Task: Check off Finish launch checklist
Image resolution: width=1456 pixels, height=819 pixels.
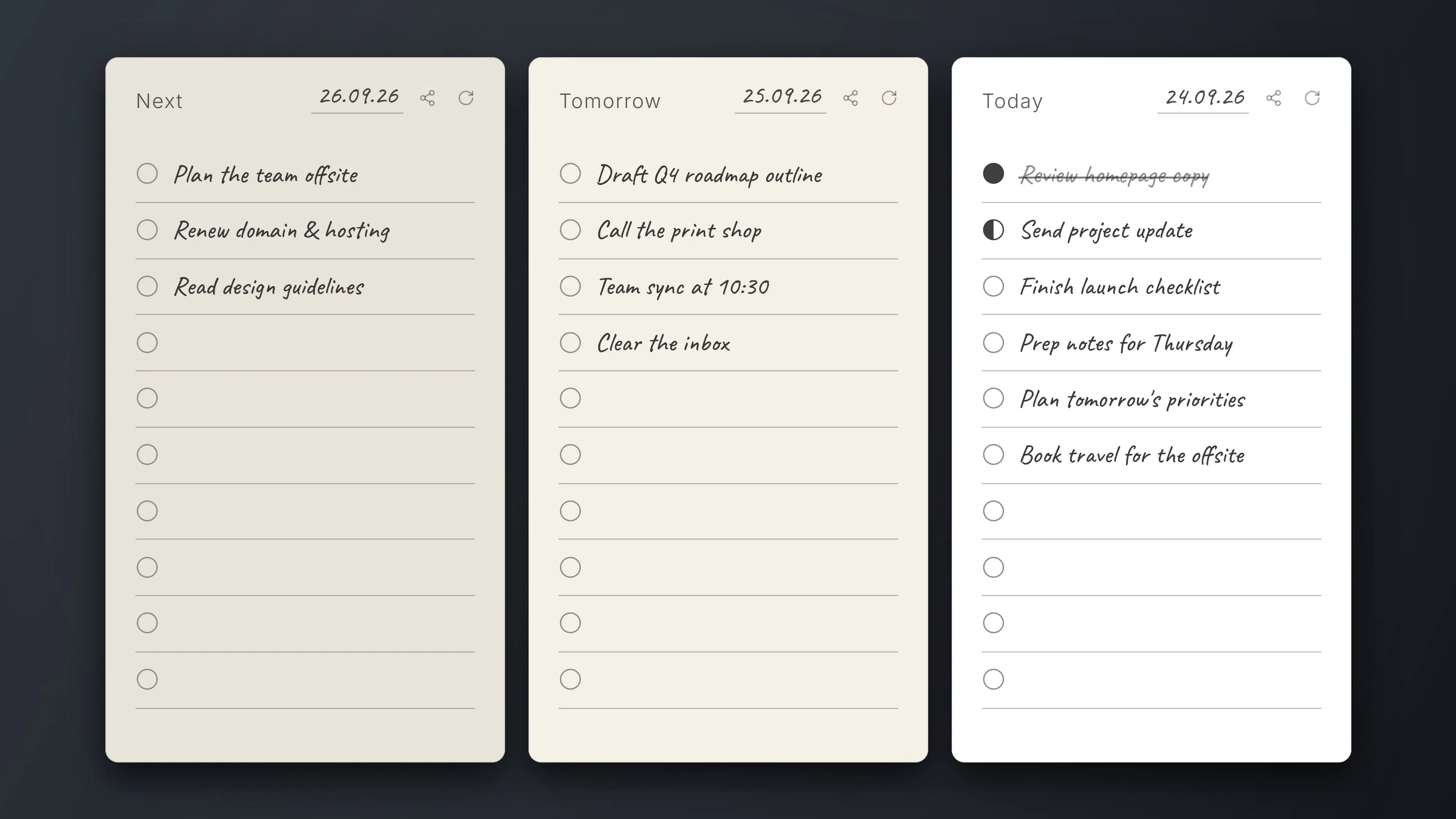Action: [993, 286]
